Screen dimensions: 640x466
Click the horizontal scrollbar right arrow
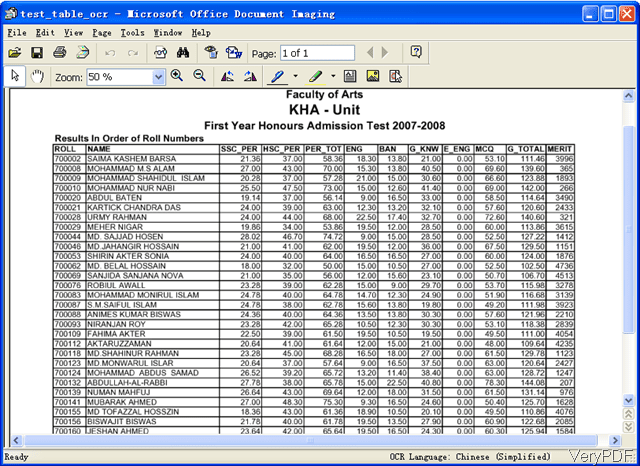pyautogui.click(x=615, y=440)
